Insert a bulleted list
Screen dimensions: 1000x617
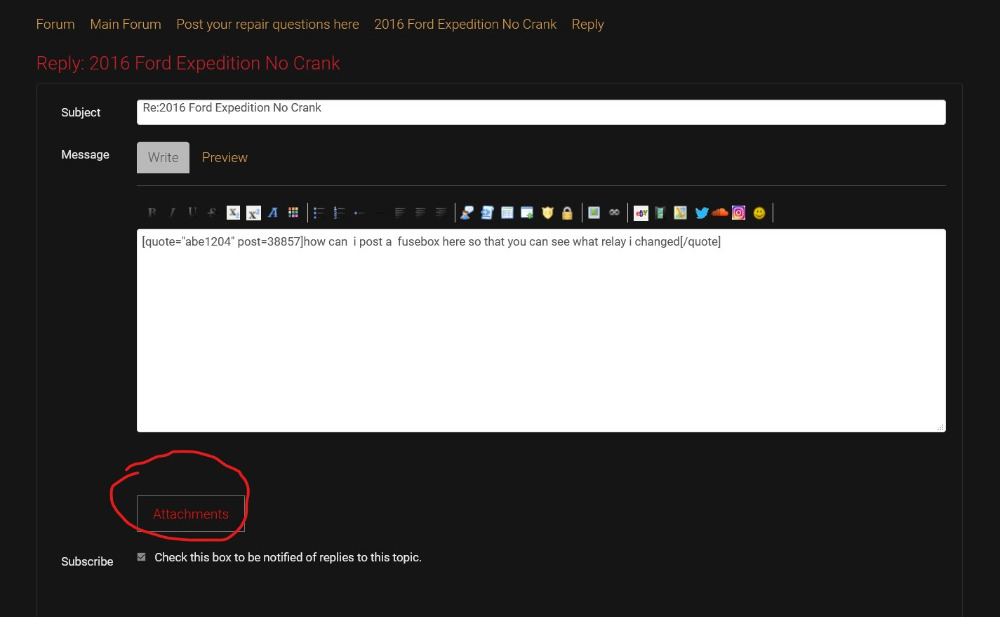point(319,212)
